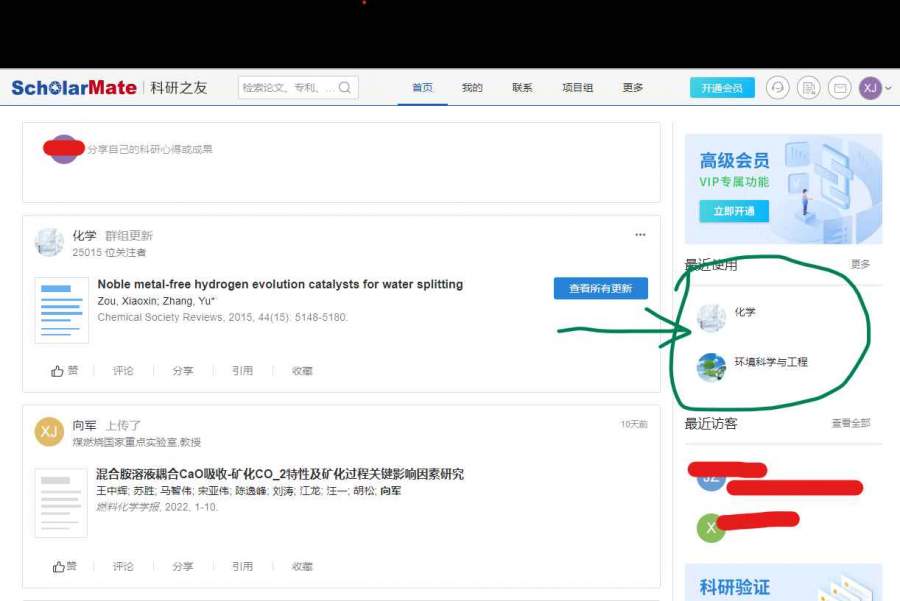The width and height of the screenshot is (900, 601).
Task: Expand the account dropdown arrow
Action: click(x=889, y=88)
